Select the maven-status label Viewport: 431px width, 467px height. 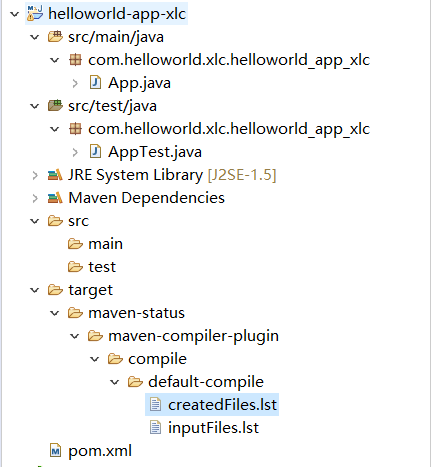tap(136, 313)
